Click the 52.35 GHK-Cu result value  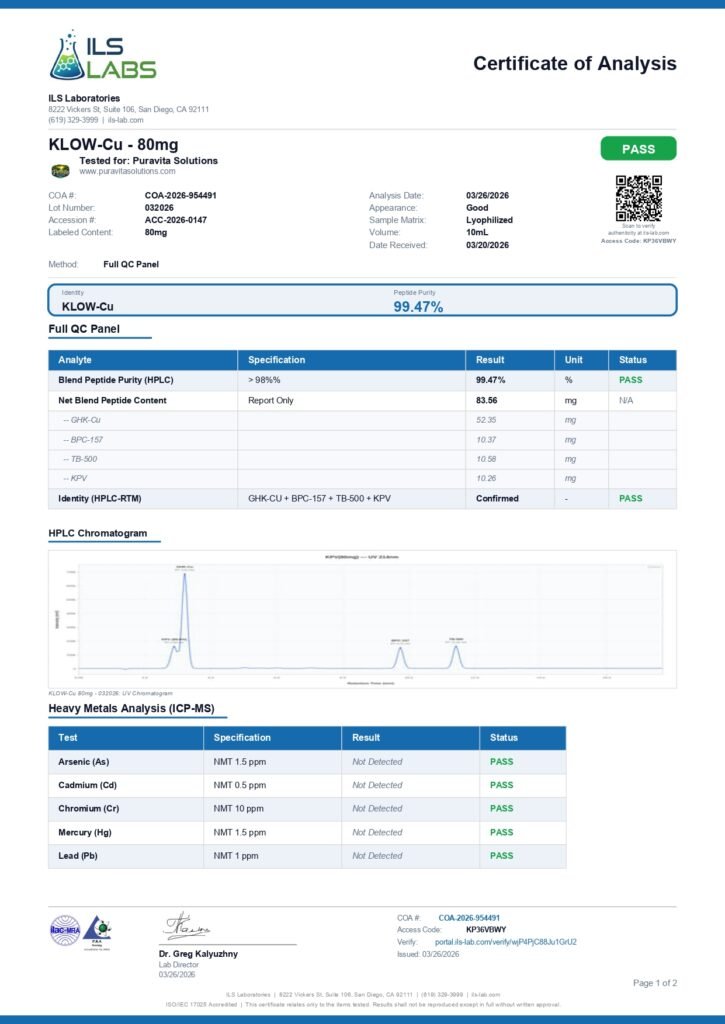click(x=486, y=420)
